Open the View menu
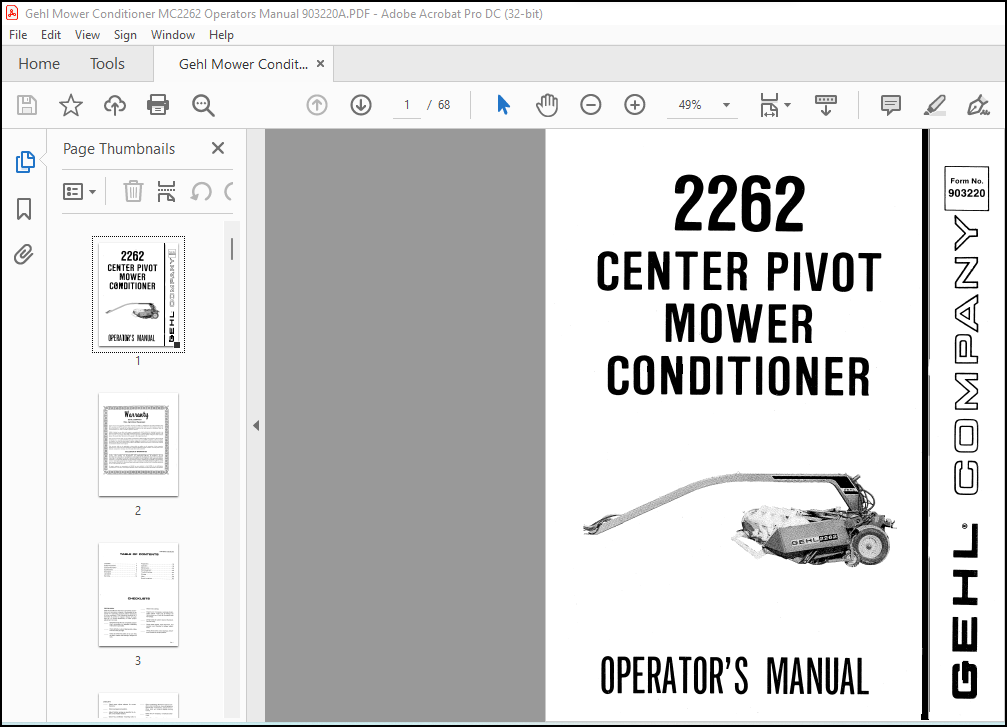Image resolution: width=1007 pixels, height=727 pixels. pyautogui.click(x=87, y=35)
